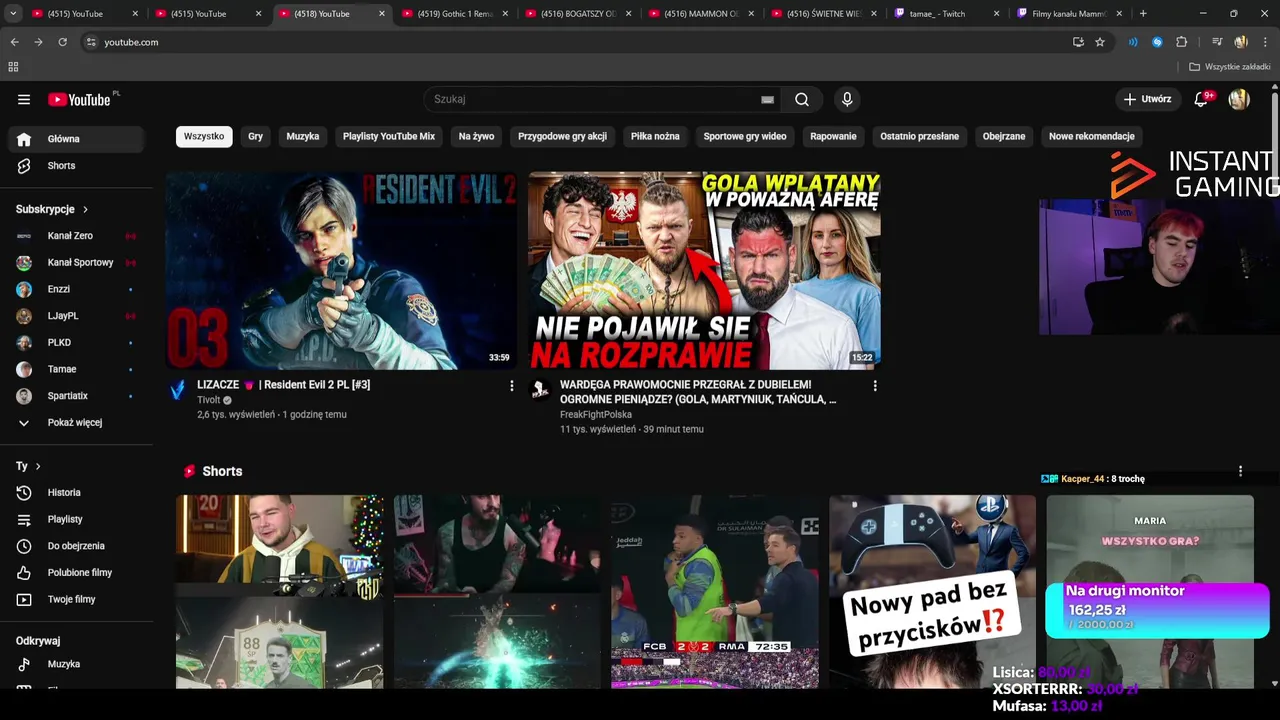Open Historia watch history
The image size is (1280, 720).
point(76,493)
